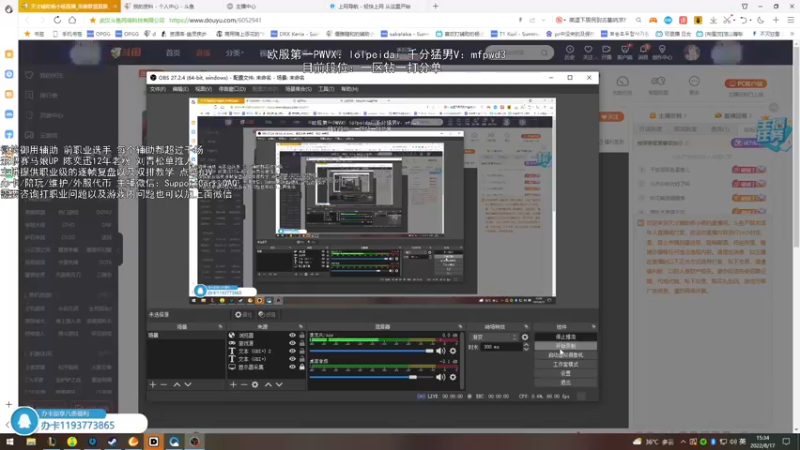
Task: Open a new browser tab with plus
Action: click(x=435, y=6)
